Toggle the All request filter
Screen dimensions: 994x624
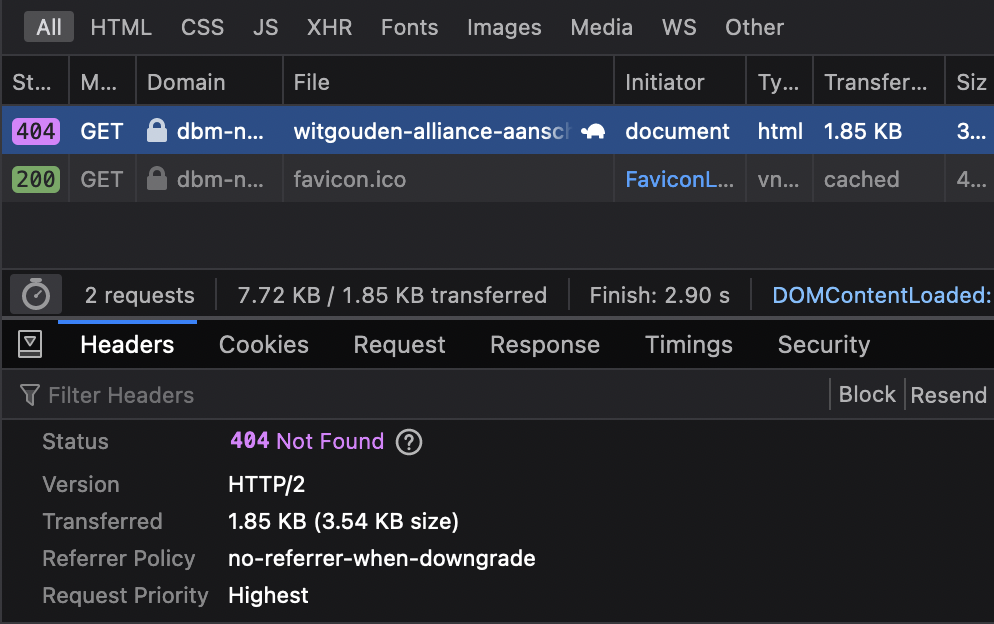[48, 27]
